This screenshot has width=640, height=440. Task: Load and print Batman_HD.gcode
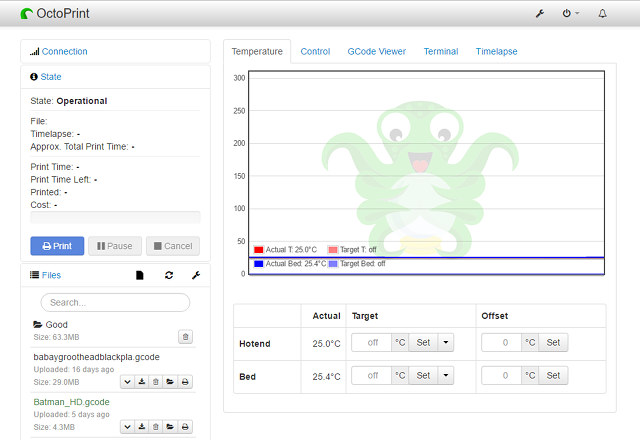click(185, 427)
